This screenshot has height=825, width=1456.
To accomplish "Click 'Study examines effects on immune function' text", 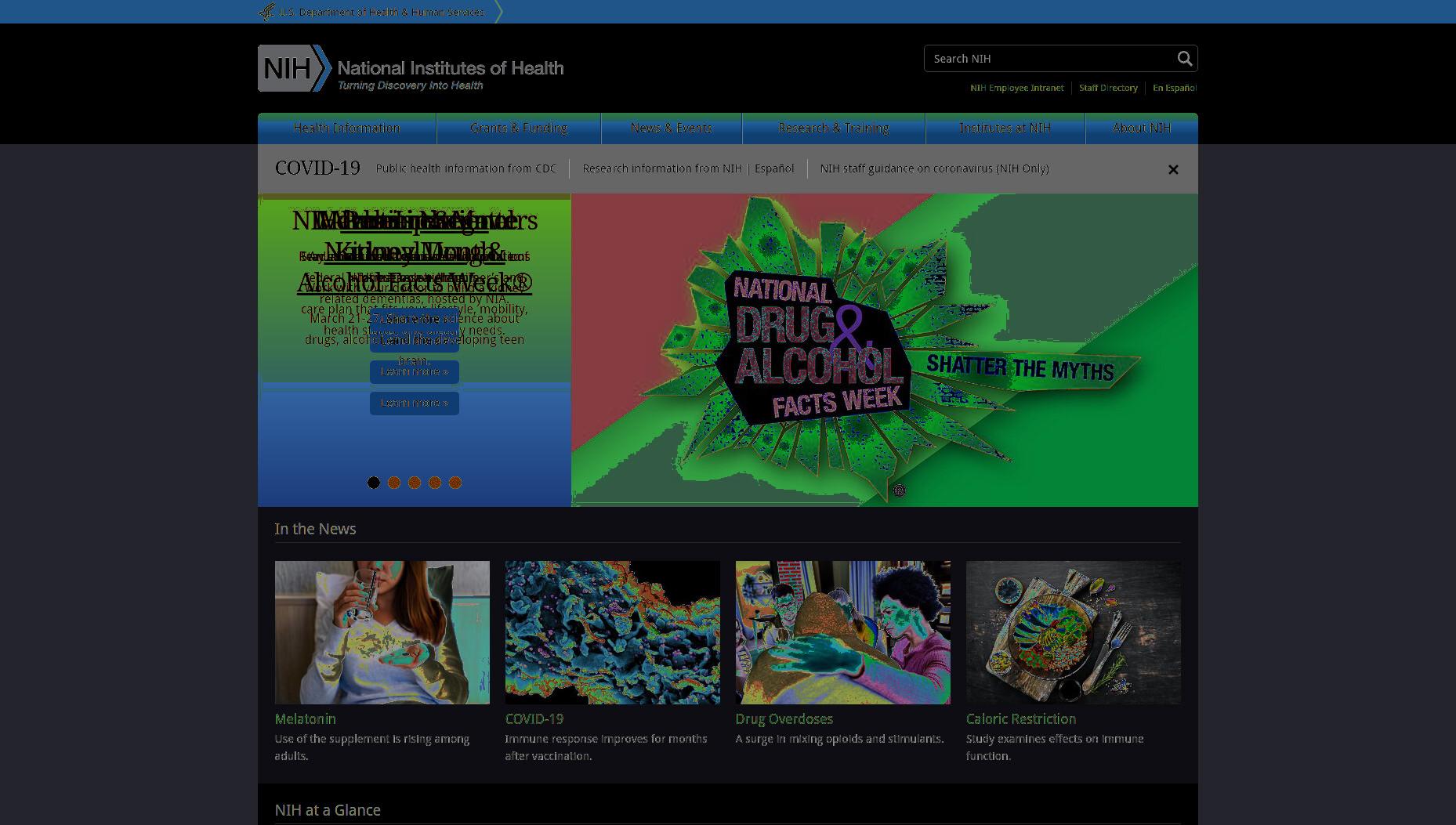I will [1055, 747].
